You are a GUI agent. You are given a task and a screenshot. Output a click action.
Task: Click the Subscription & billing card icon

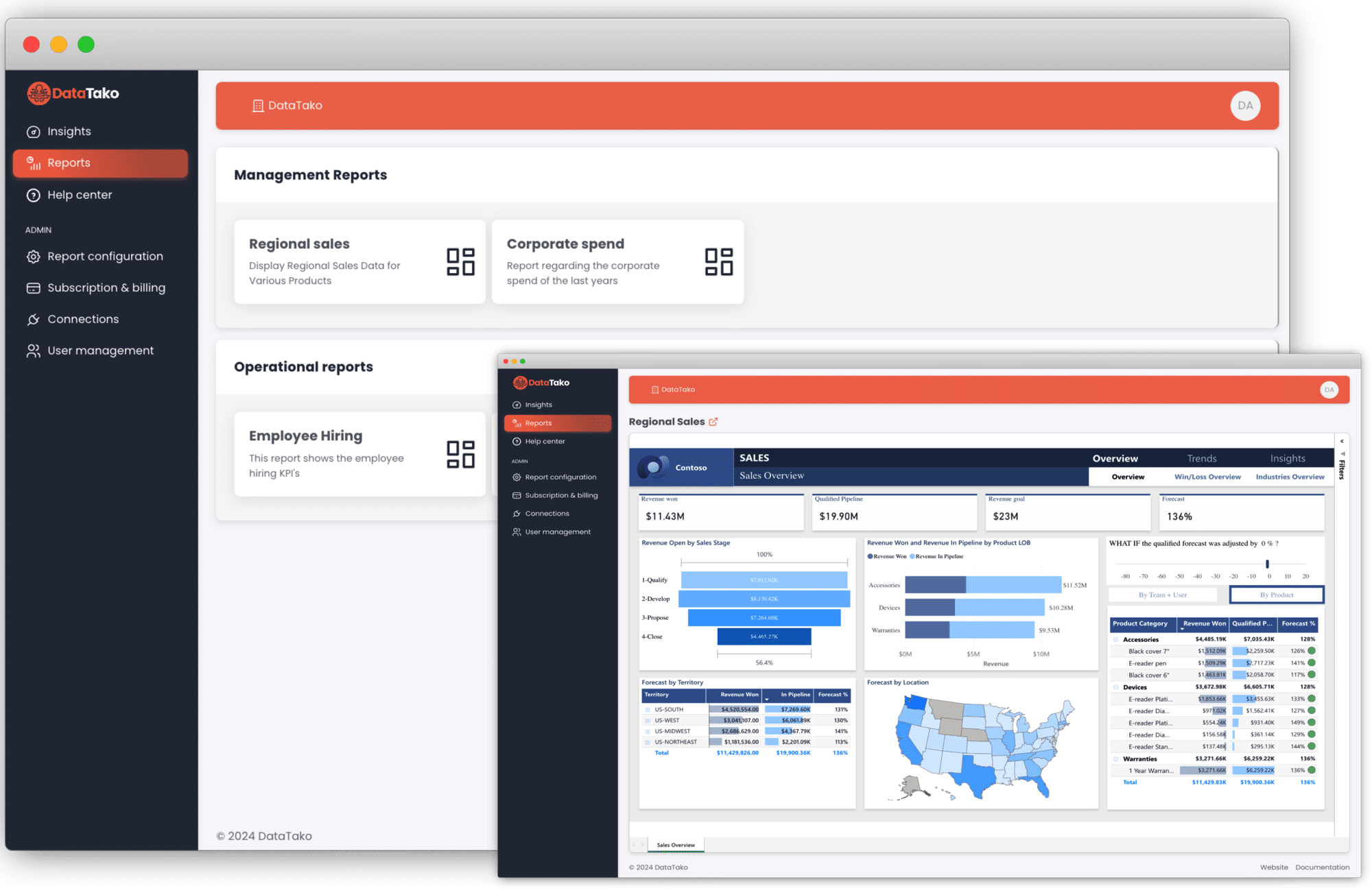click(34, 287)
